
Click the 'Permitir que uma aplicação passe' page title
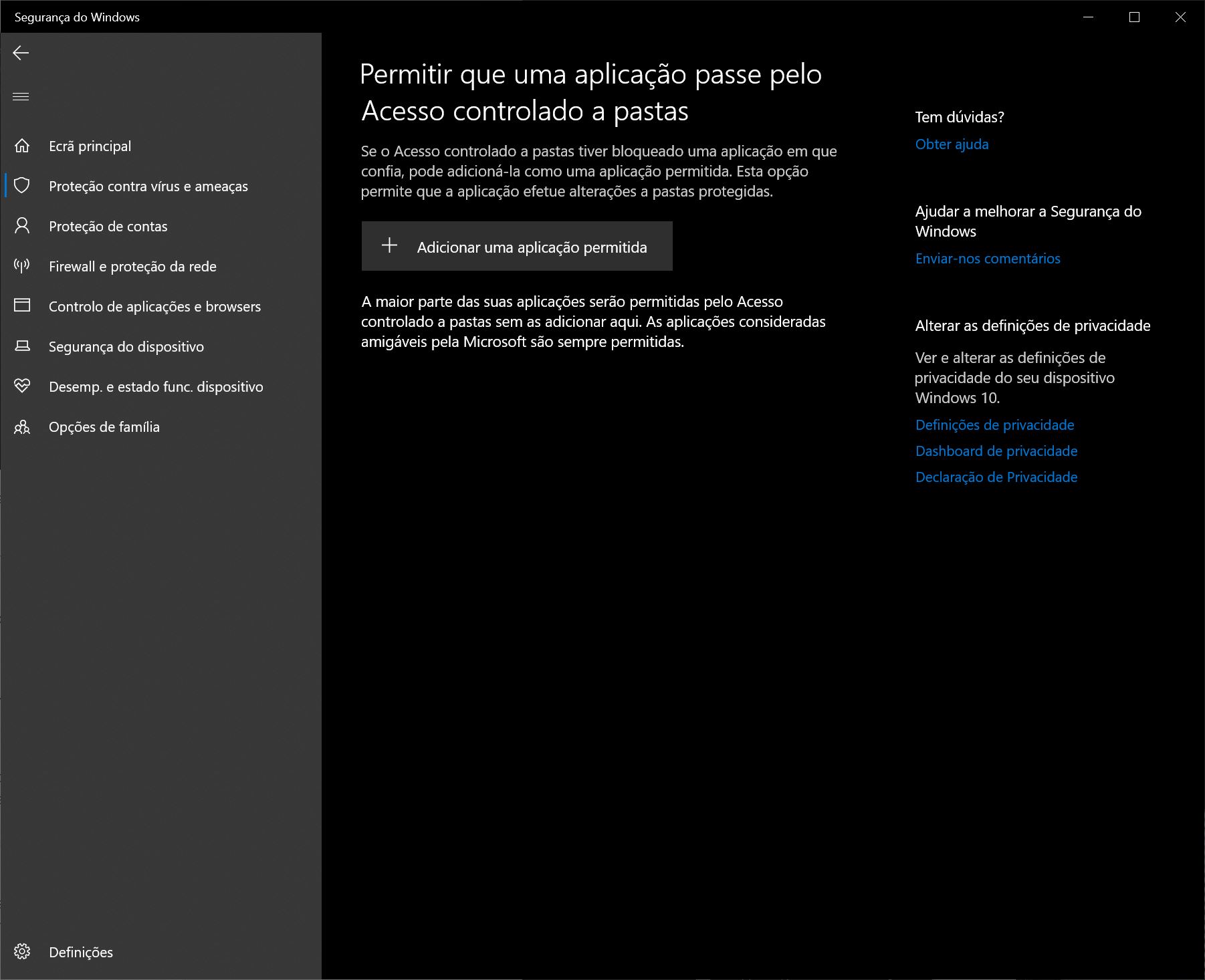pos(591,92)
